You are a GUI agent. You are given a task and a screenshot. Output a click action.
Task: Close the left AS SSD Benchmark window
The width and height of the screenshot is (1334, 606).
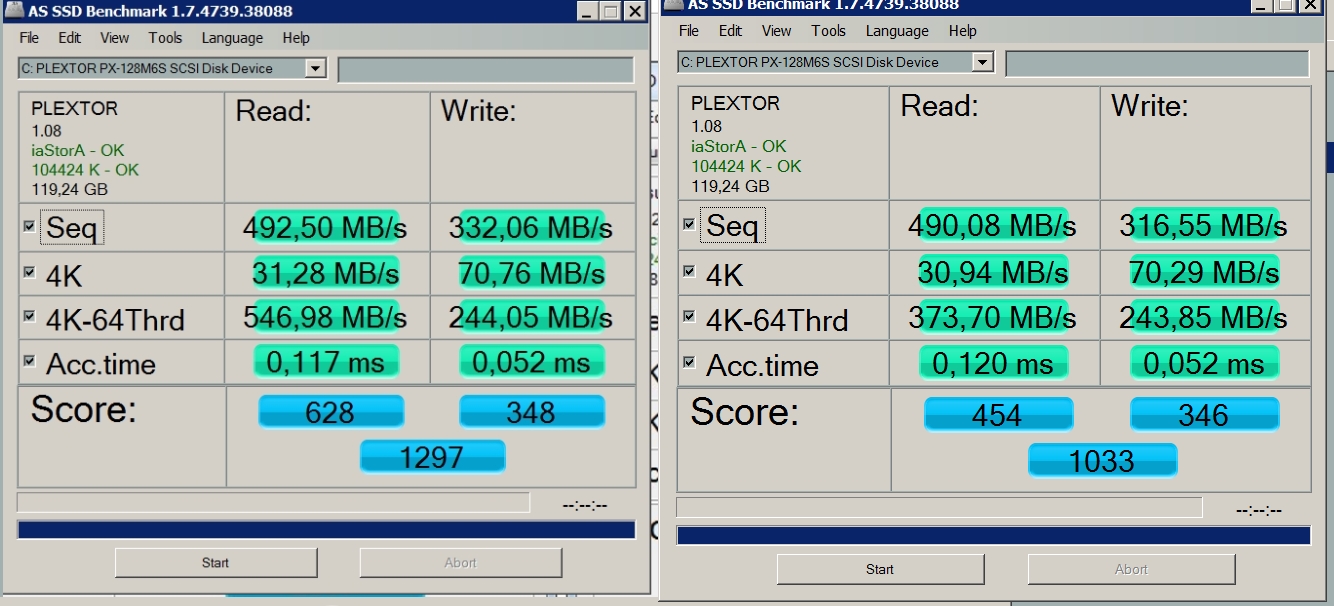pos(634,11)
